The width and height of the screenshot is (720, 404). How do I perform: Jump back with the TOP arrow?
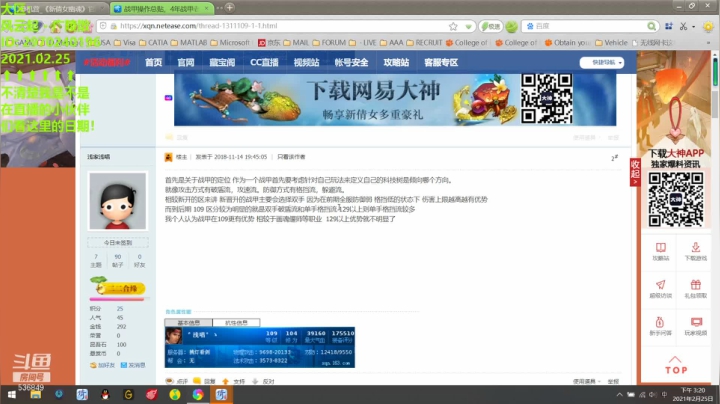[676, 365]
